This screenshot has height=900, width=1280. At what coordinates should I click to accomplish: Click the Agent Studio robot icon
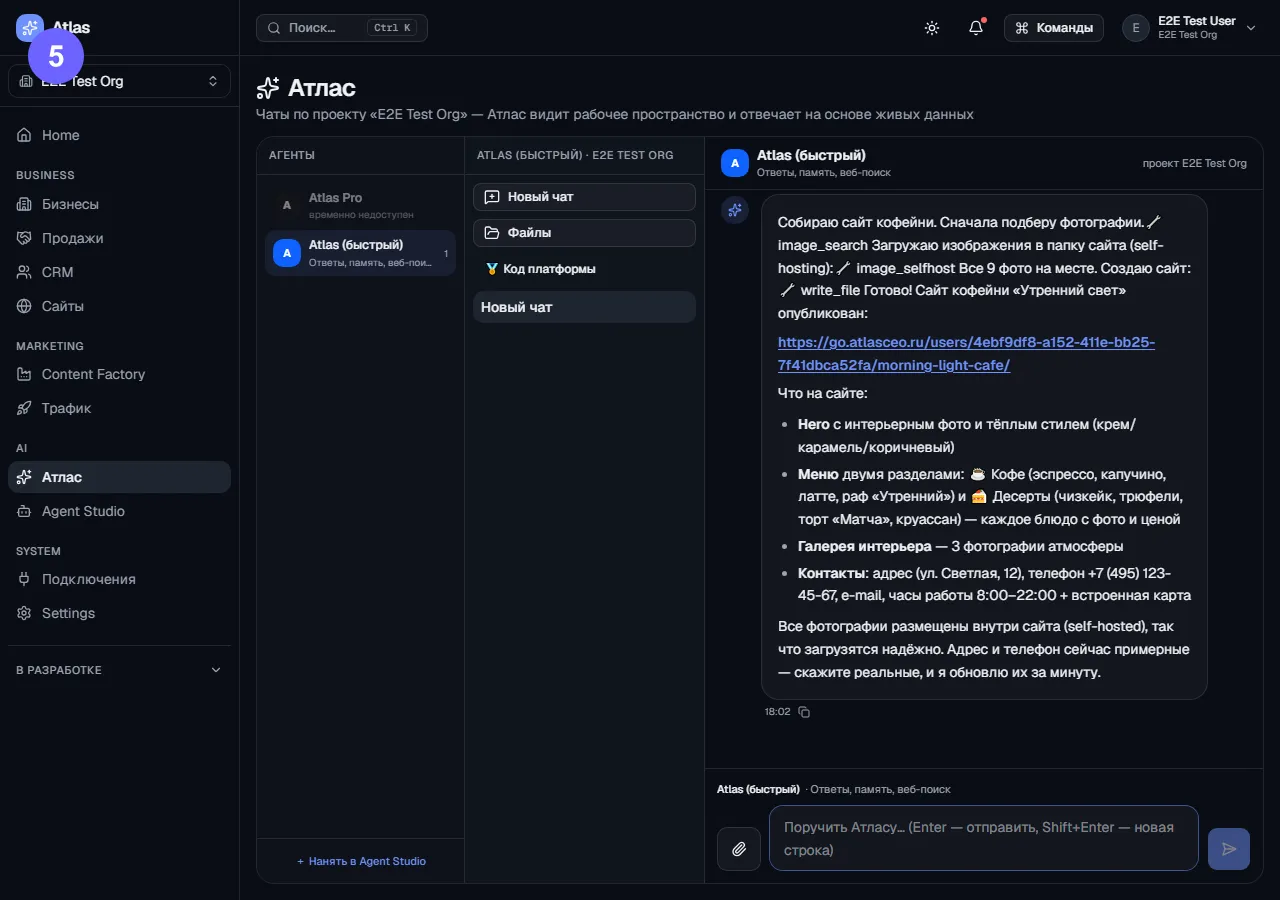[24, 511]
